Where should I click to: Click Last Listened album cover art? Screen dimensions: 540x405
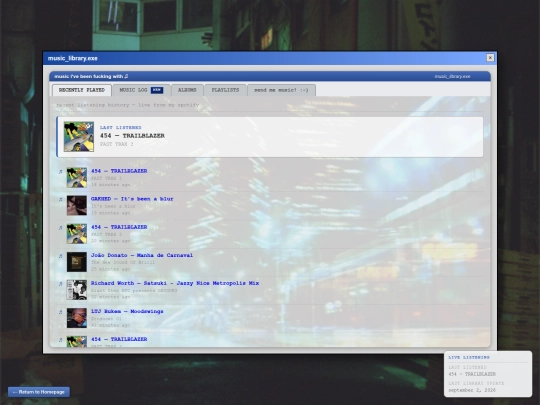coord(79,136)
